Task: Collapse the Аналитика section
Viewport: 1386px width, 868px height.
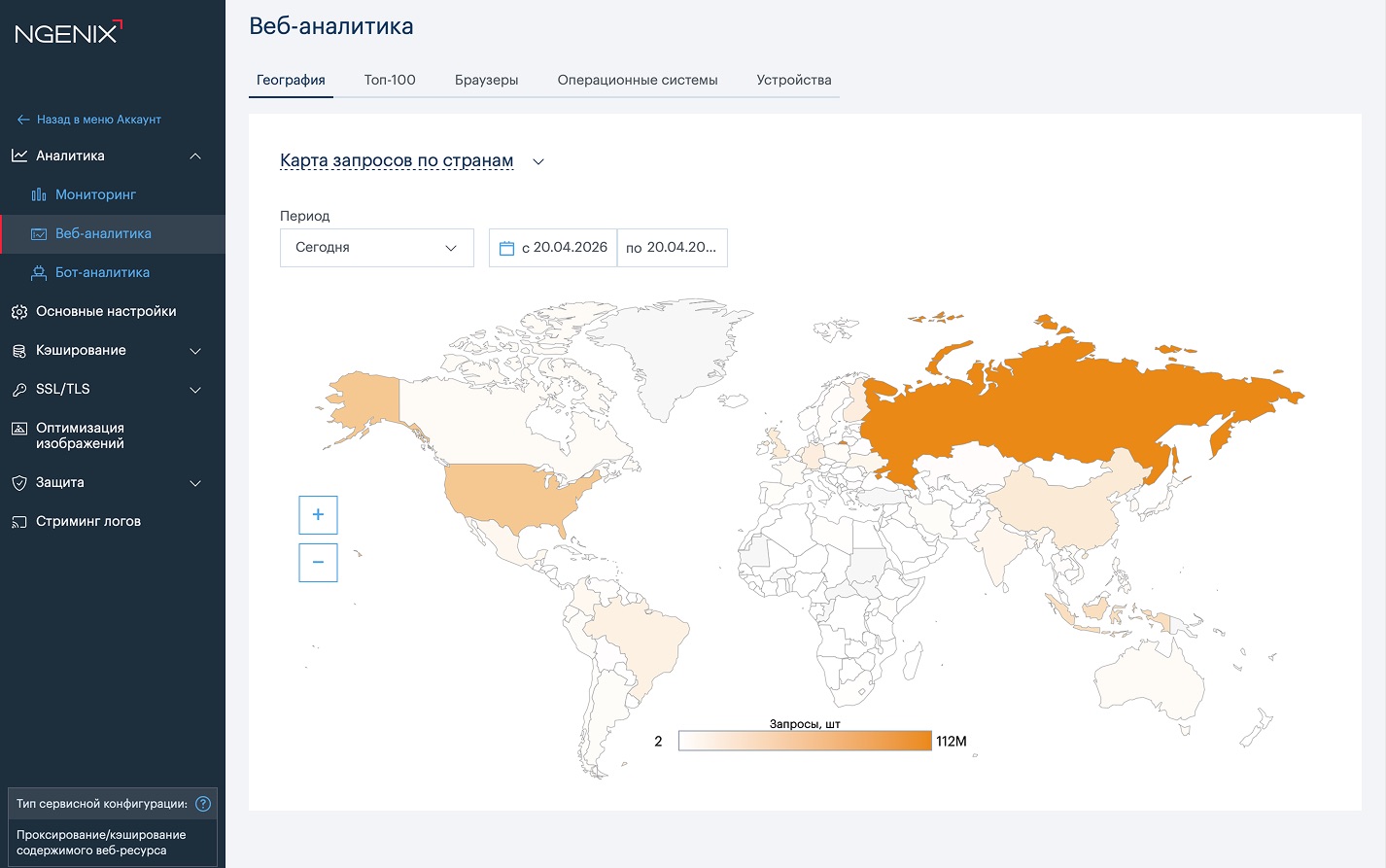Action: (195, 156)
